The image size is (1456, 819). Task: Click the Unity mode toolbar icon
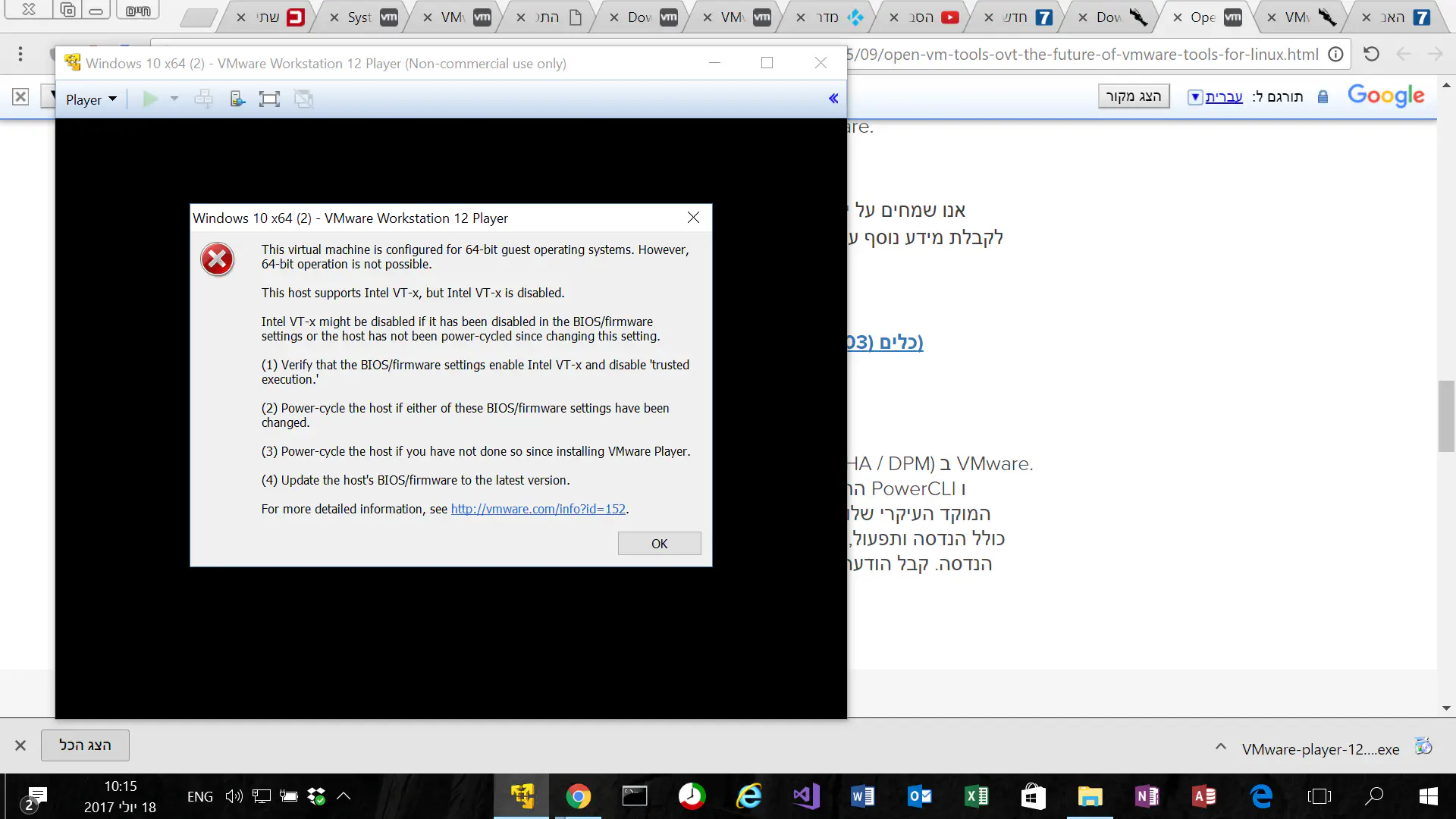click(304, 99)
